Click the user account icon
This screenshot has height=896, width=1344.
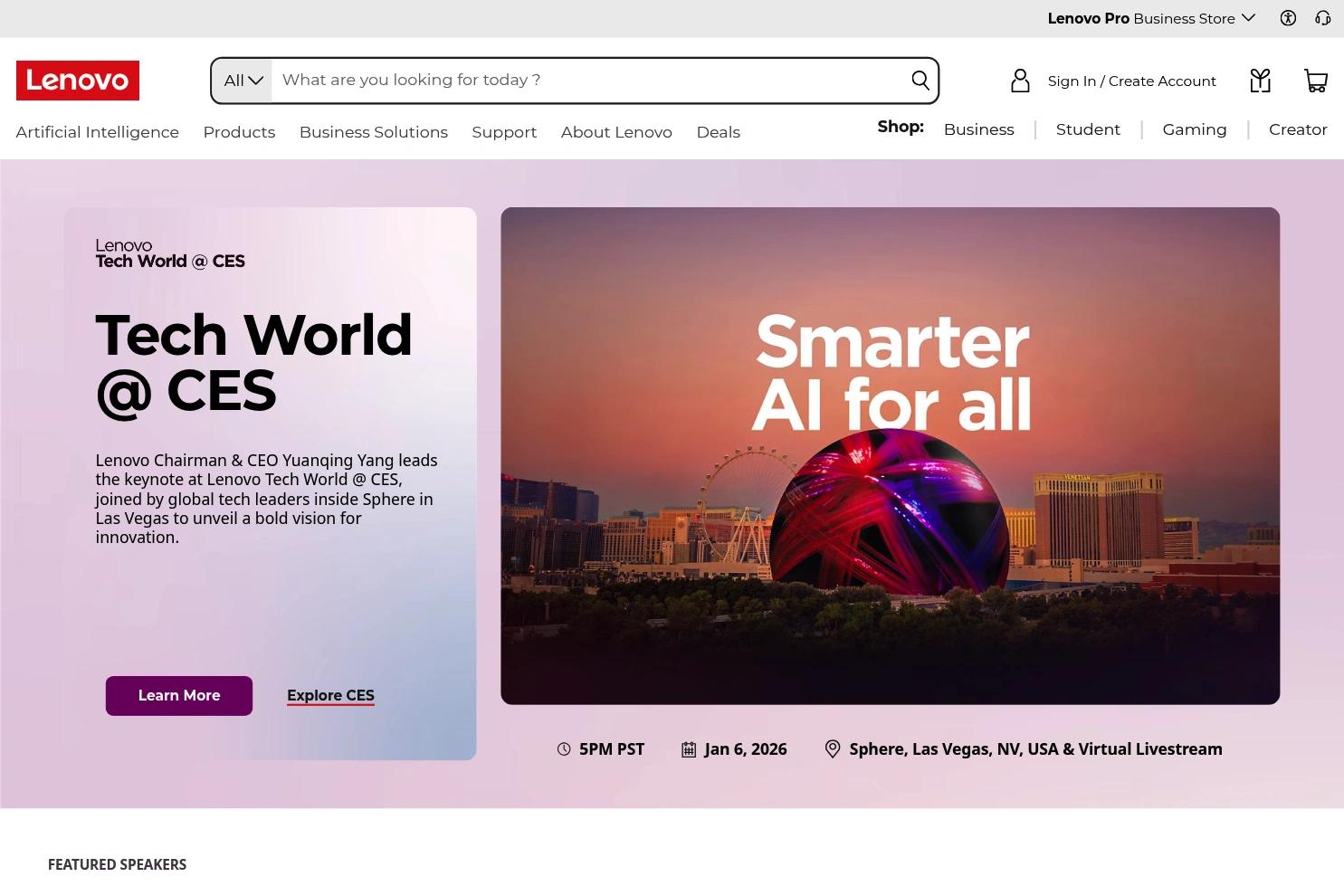tap(1020, 81)
